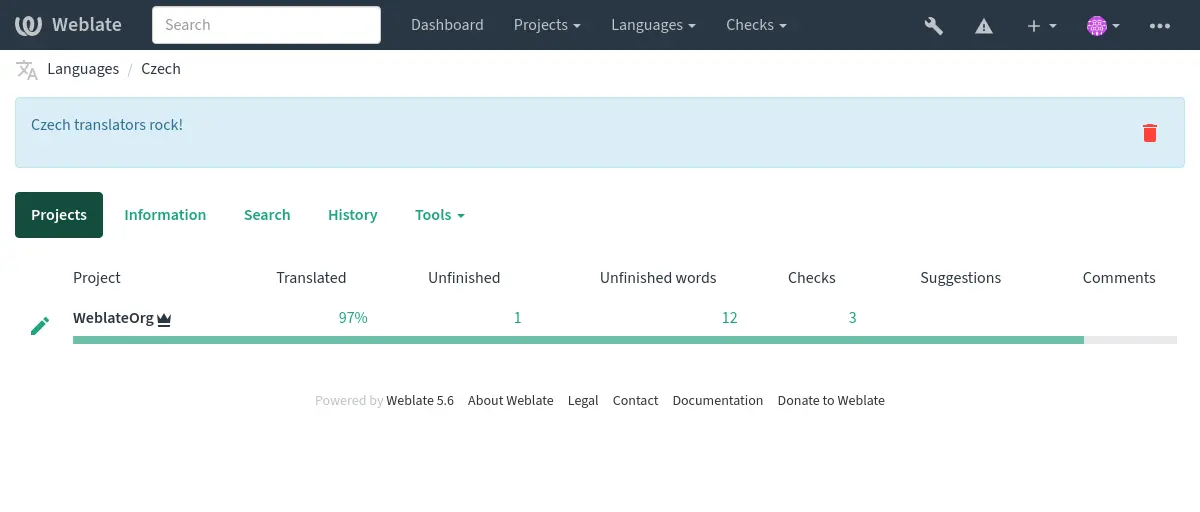Click the Weblate logo icon
This screenshot has height=512, width=1200.
28,25
